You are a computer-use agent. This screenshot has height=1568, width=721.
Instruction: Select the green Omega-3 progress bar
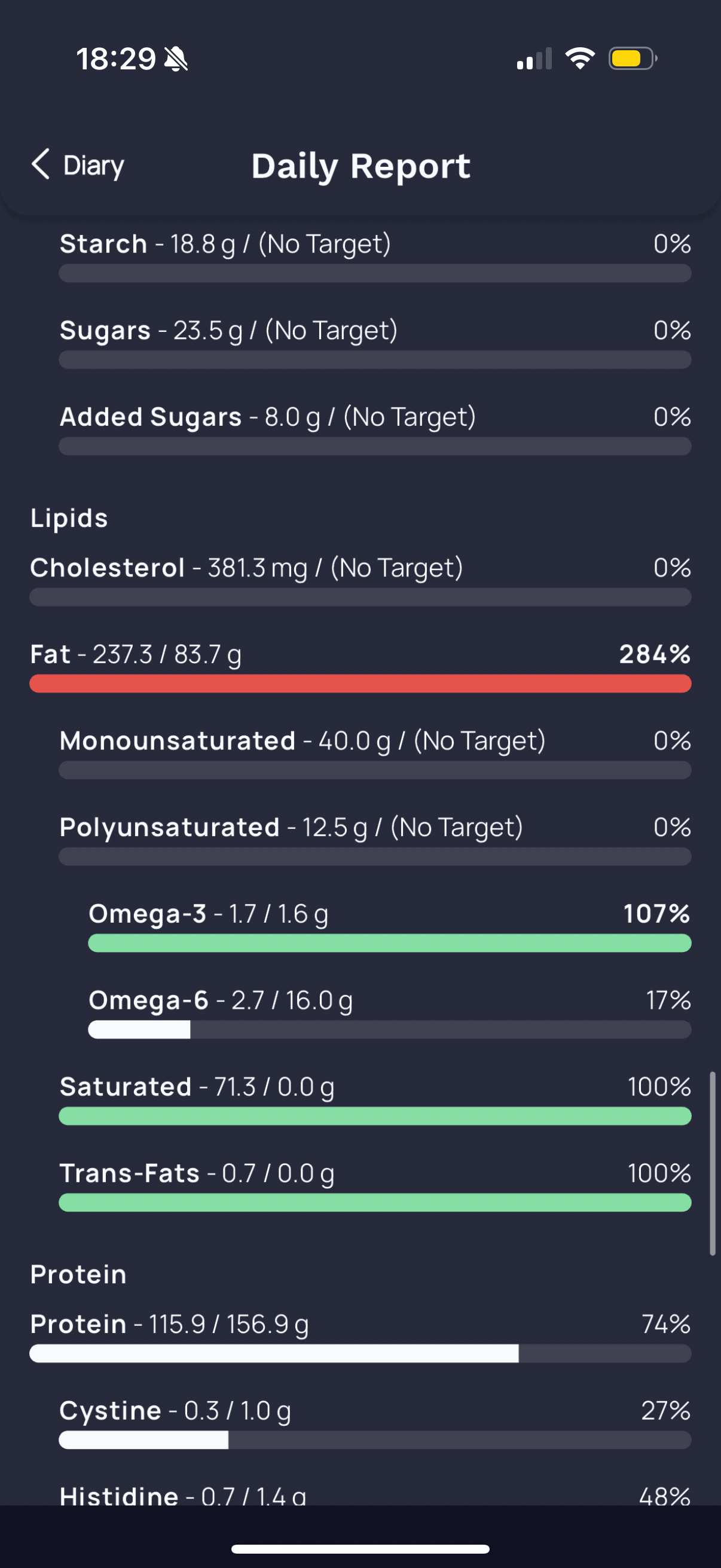[389, 943]
